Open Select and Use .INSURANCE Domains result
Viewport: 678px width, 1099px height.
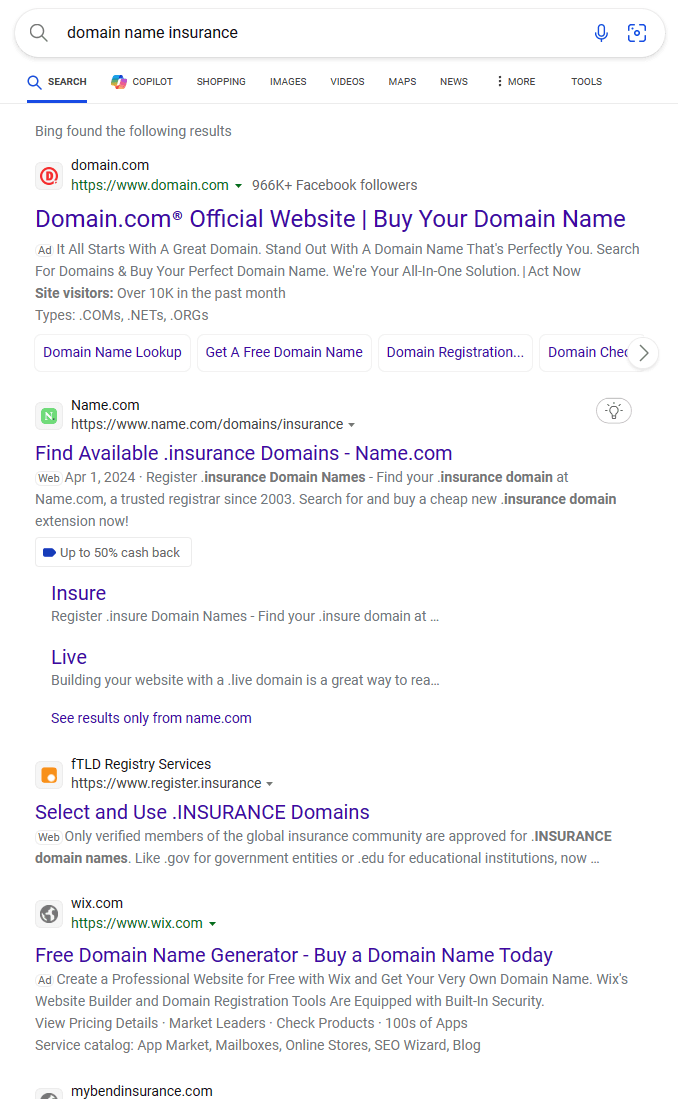202,812
